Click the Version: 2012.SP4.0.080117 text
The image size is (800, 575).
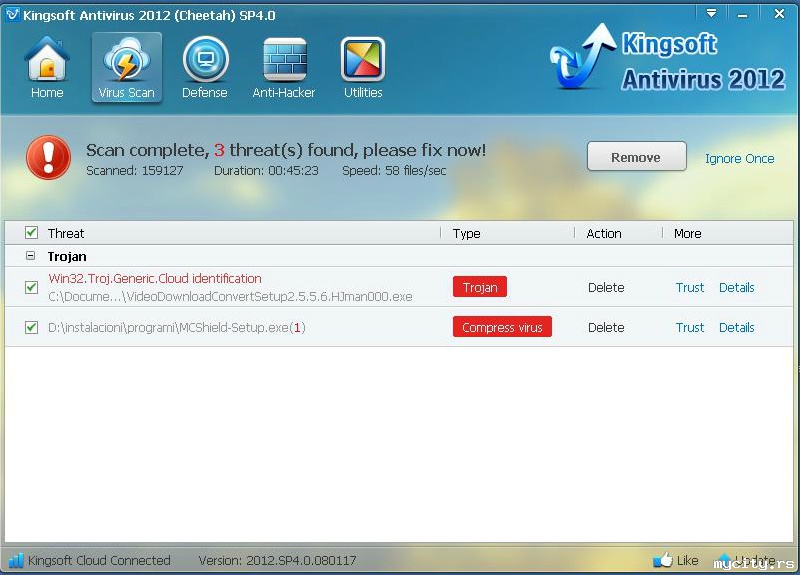pyautogui.click(x=277, y=560)
